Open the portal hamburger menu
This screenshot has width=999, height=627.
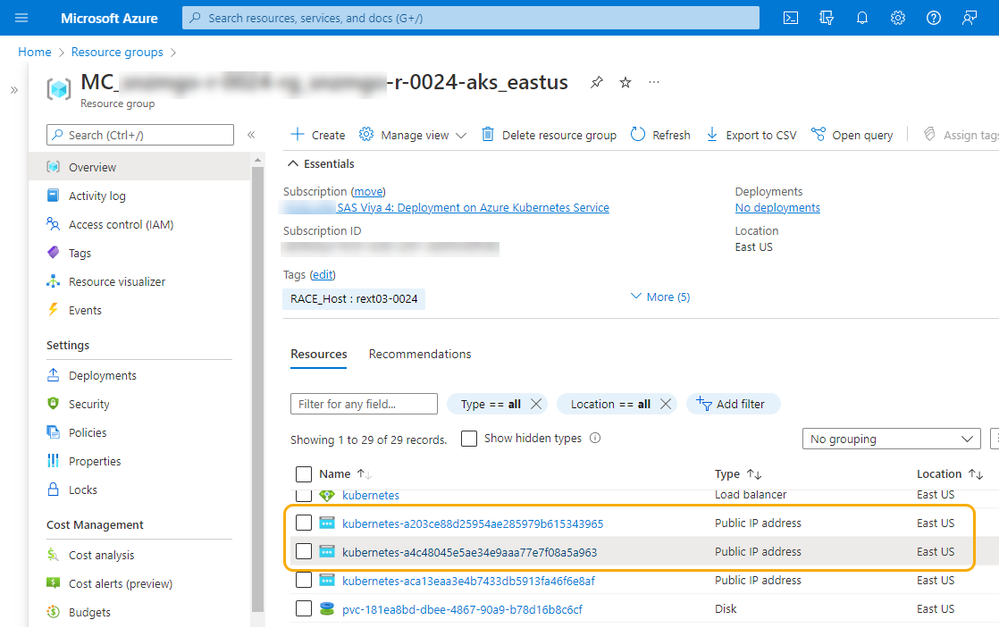click(x=22, y=18)
